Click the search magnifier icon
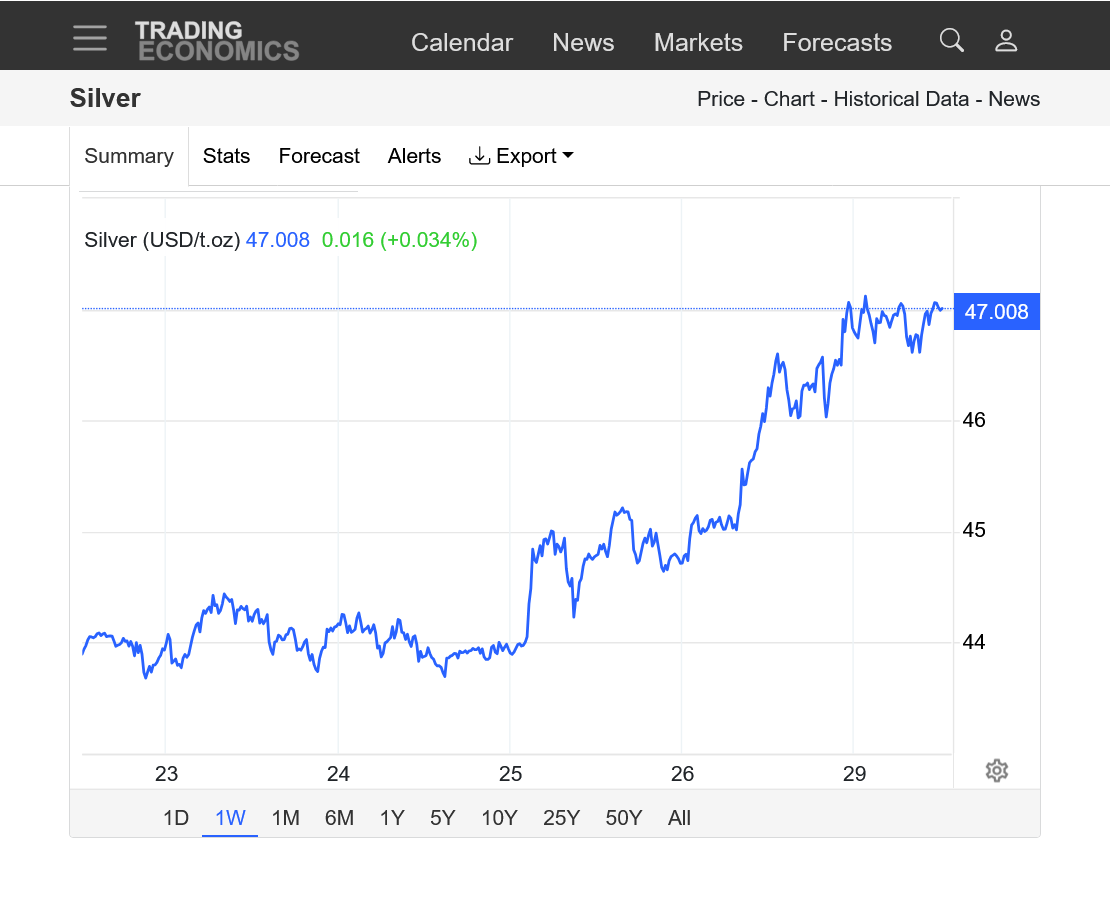Viewport: 1110px width, 901px height. click(952, 40)
